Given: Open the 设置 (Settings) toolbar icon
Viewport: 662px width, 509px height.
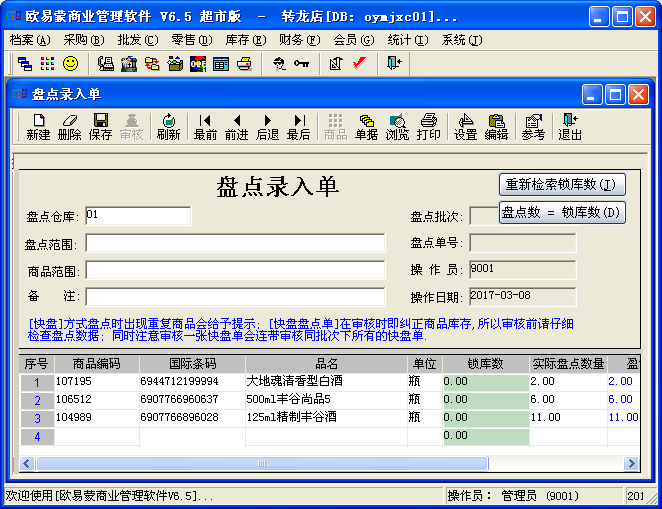Looking at the screenshot, I should [465, 127].
